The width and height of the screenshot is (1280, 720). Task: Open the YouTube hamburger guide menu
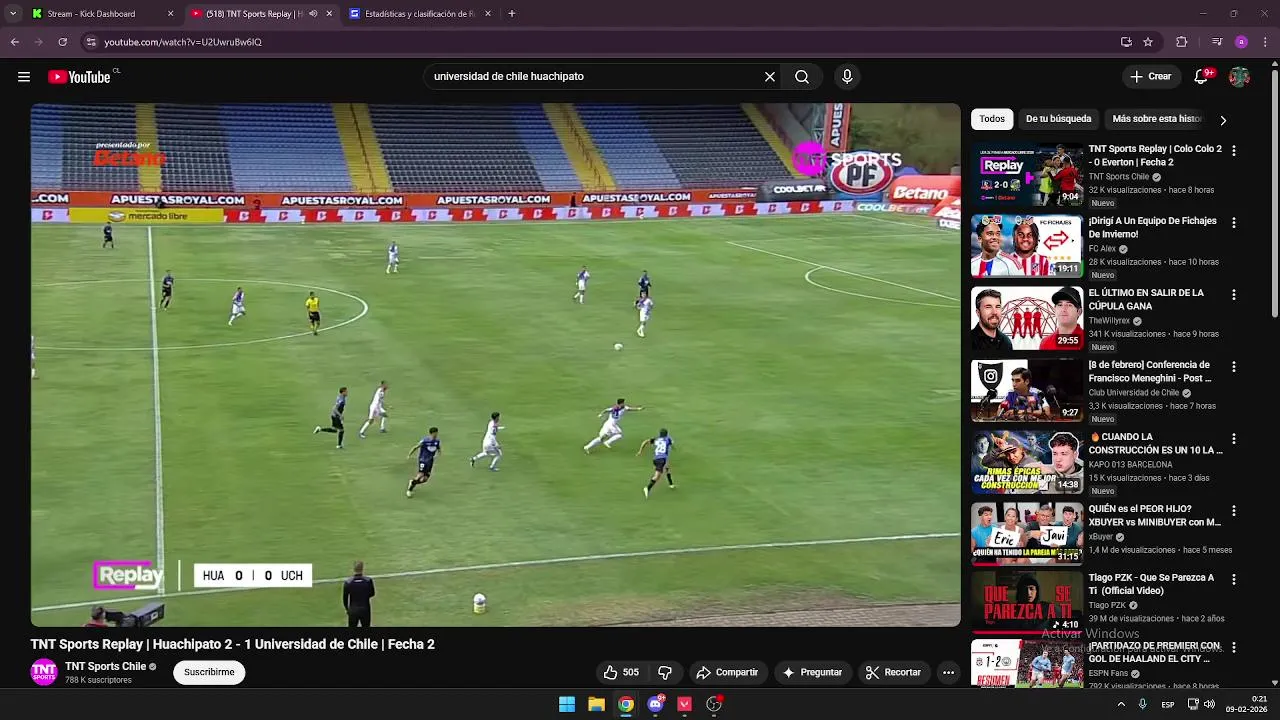click(24, 77)
